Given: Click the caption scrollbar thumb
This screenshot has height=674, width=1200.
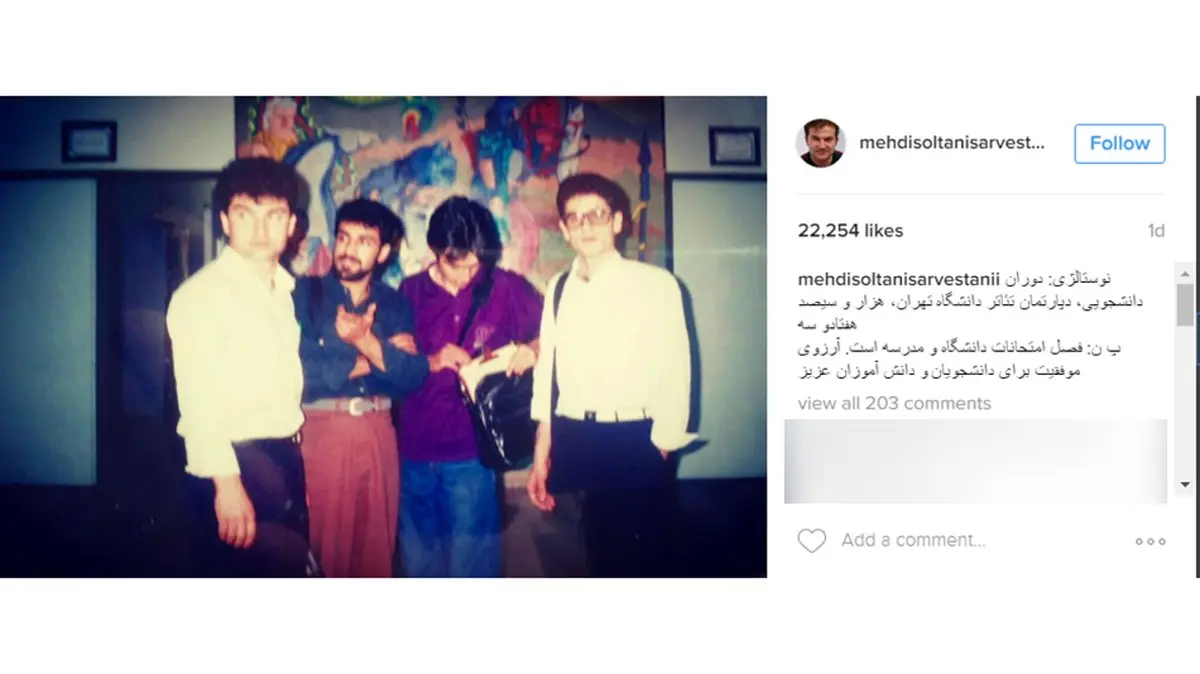Looking at the screenshot, I should pos(1185,305).
